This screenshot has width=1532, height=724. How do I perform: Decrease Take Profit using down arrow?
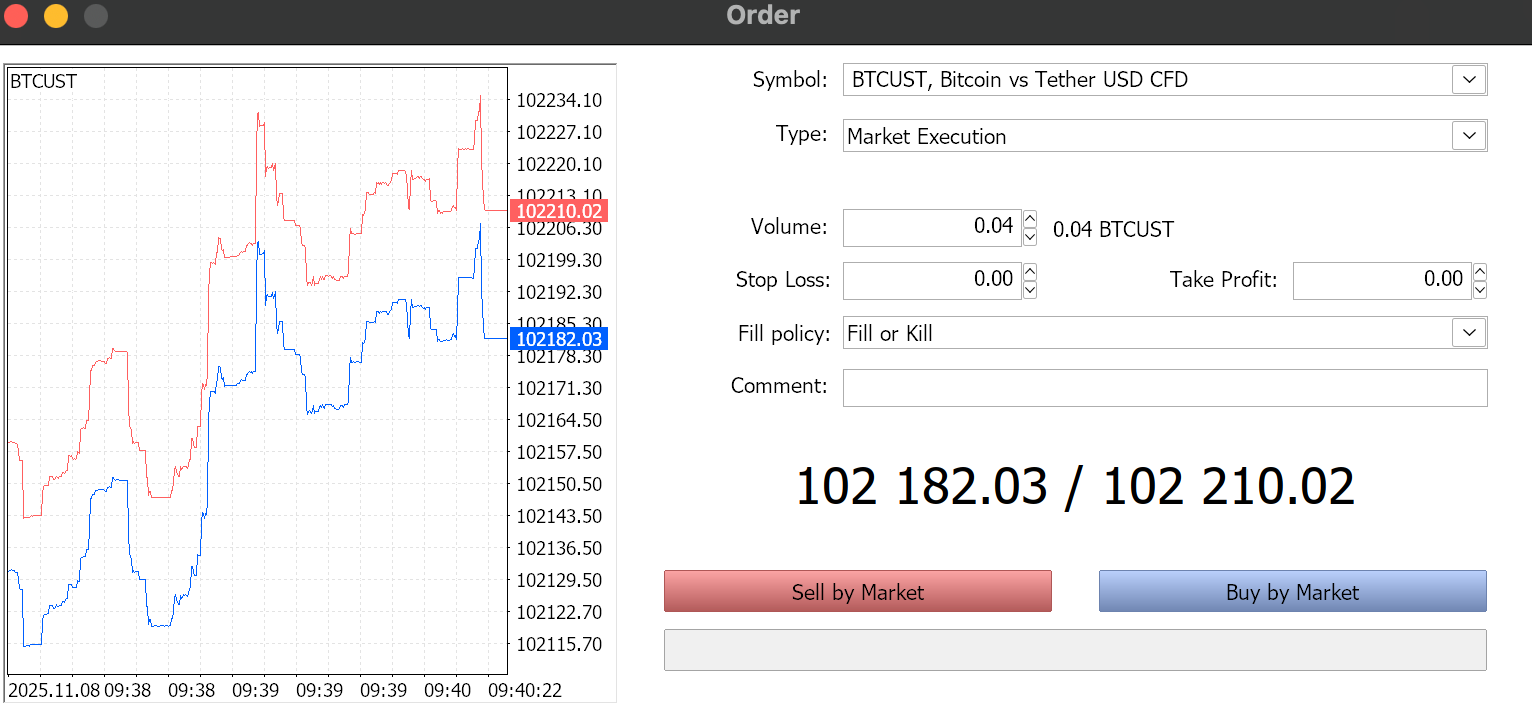tap(1480, 289)
